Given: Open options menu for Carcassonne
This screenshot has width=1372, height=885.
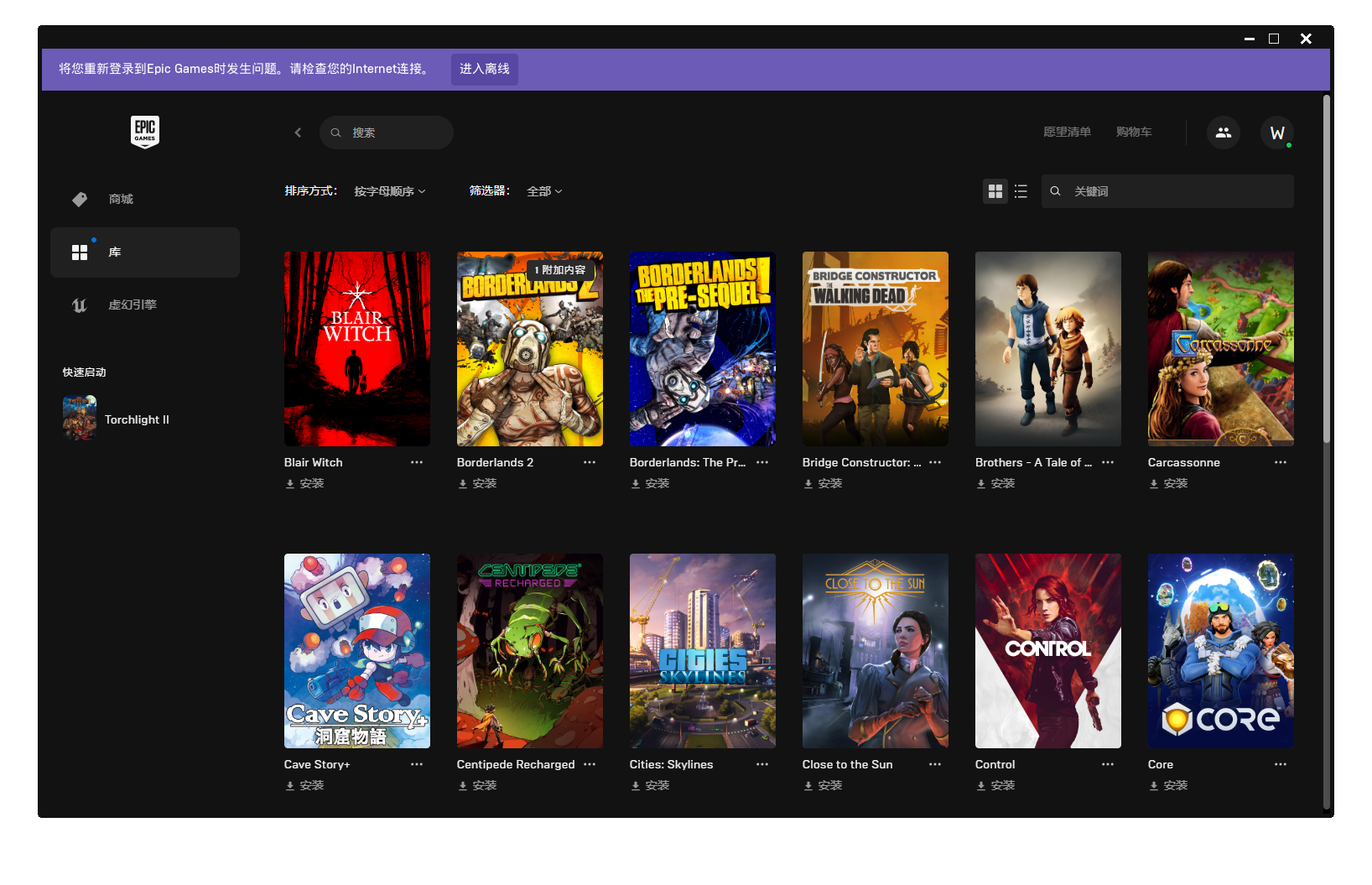Looking at the screenshot, I should [1281, 462].
